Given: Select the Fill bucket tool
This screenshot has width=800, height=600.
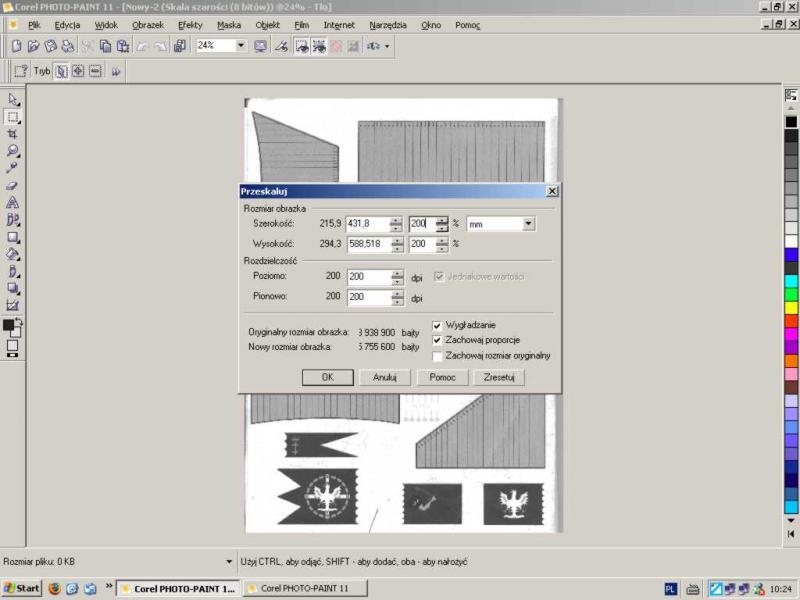Looking at the screenshot, I should tap(13, 254).
